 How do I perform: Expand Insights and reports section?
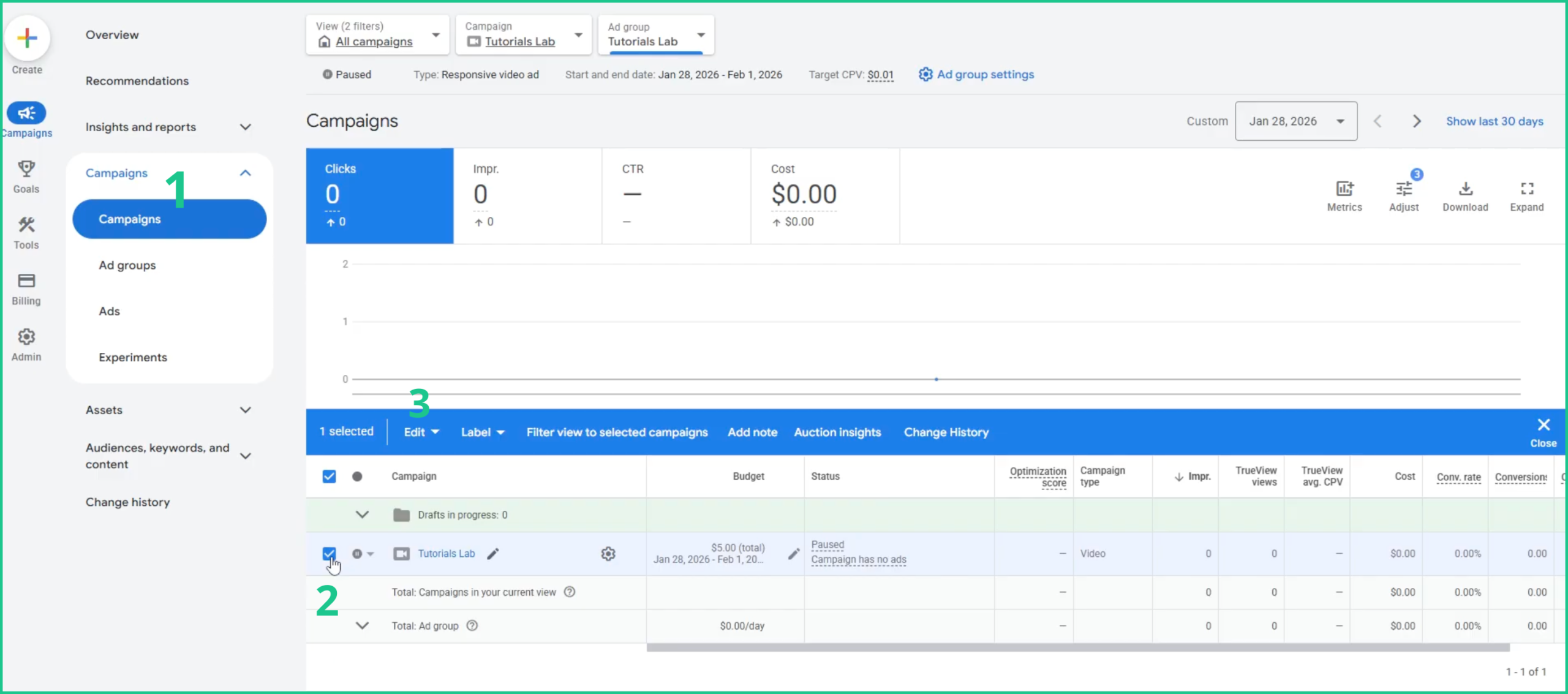tap(168, 127)
